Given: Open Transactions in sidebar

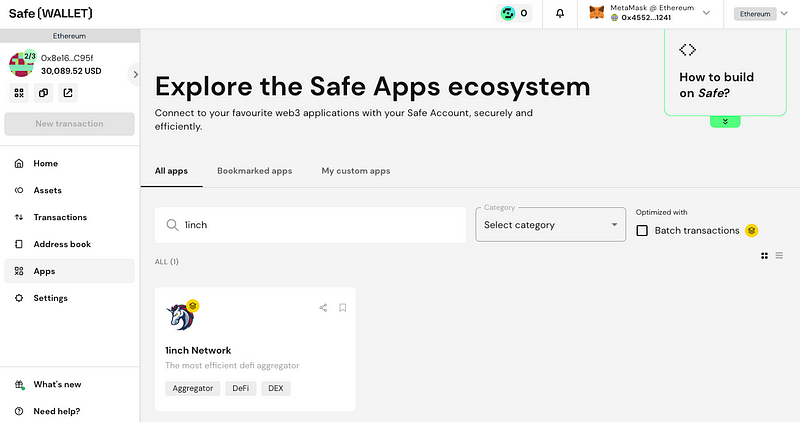Looking at the screenshot, I should tap(69, 217).
